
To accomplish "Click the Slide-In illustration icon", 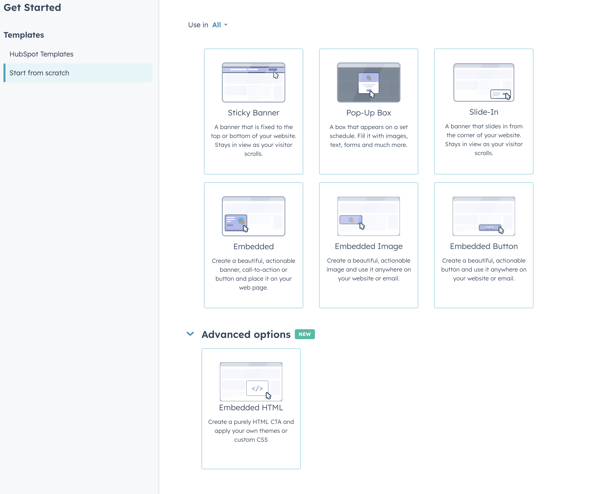I will pos(484,82).
